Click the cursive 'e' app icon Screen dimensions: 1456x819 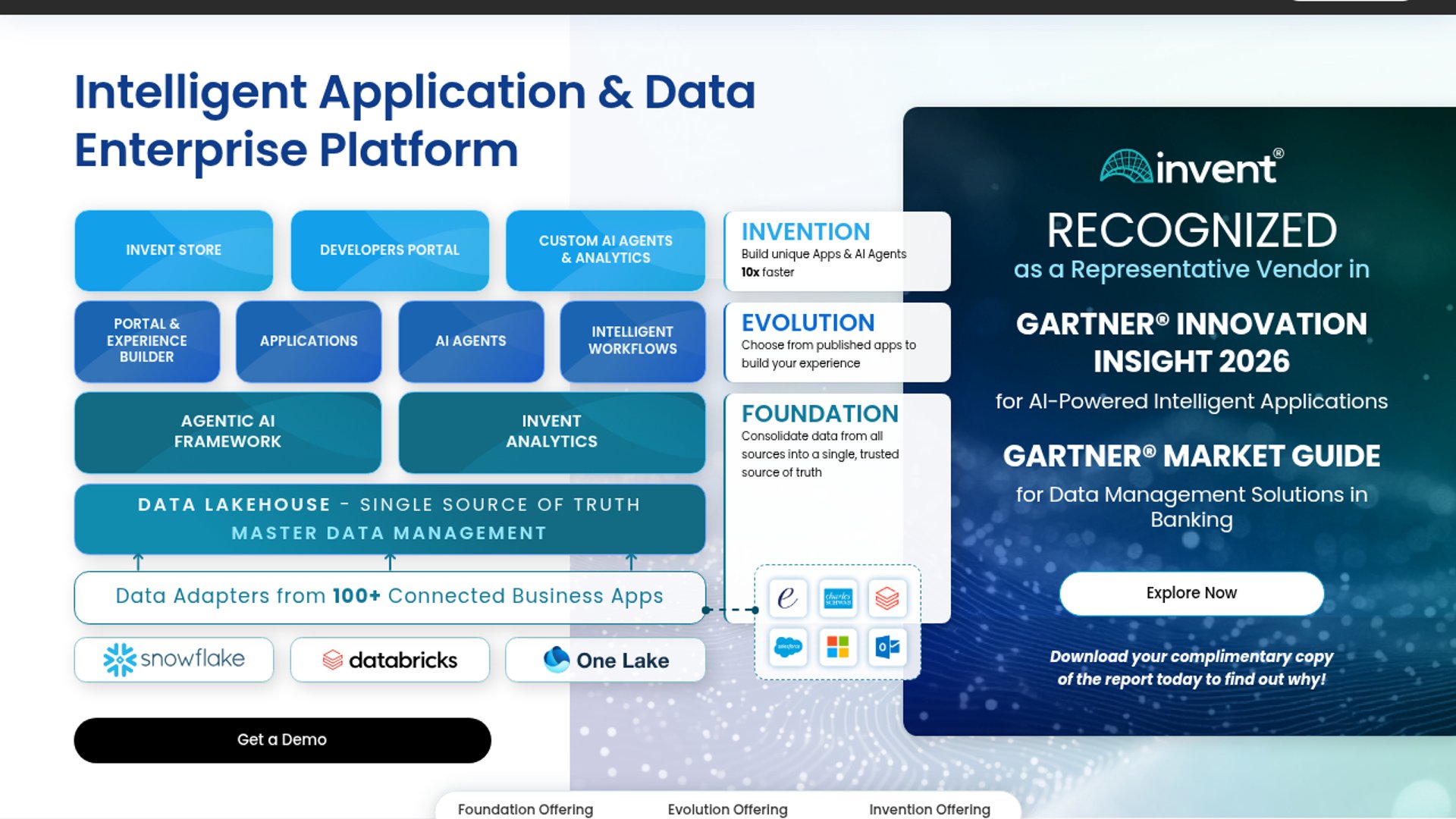[788, 598]
